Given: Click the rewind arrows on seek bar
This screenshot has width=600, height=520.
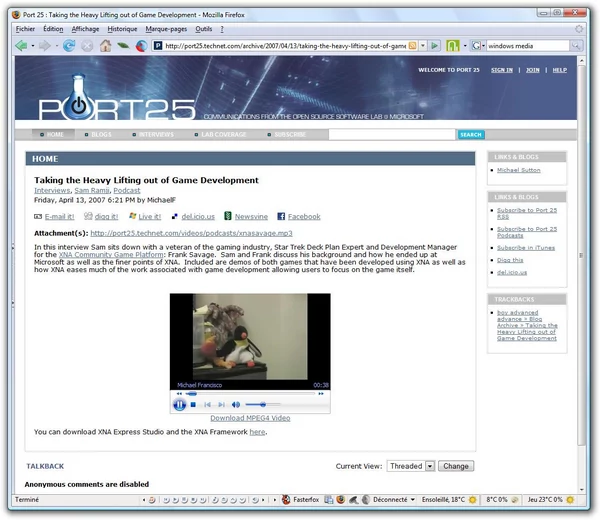Looking at the screenshot, I should pyautogui.click(x=179, y=393).
